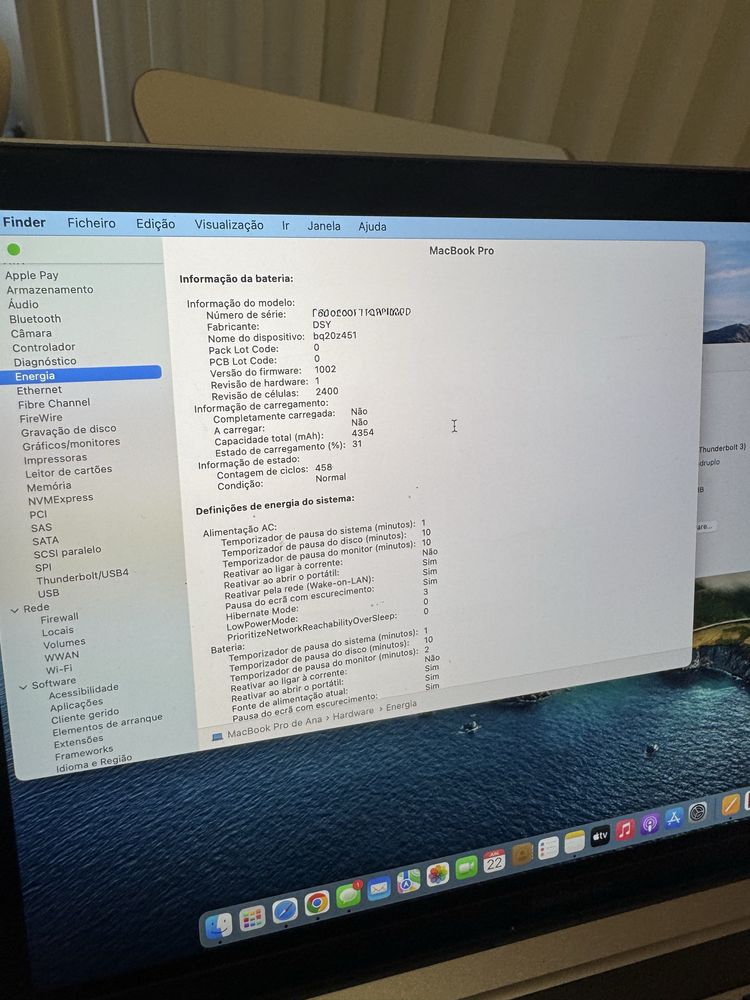Open Reminders app in the Dock
750x1000 pixels.
548,848
